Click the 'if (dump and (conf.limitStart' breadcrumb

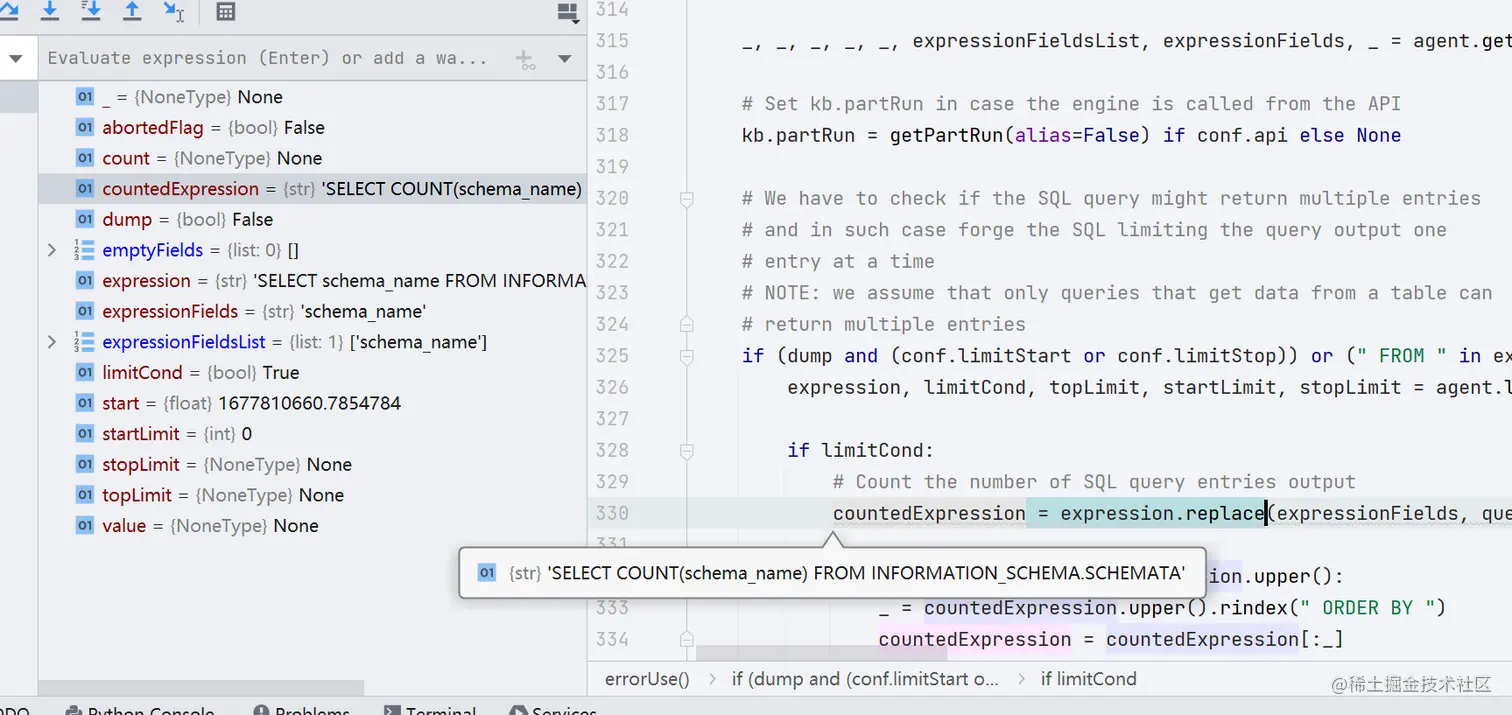[865, 679]
